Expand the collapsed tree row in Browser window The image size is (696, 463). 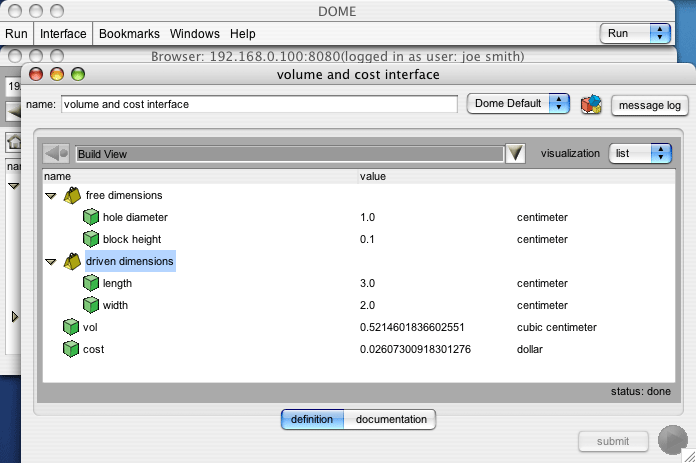click(x=15, y=317)
